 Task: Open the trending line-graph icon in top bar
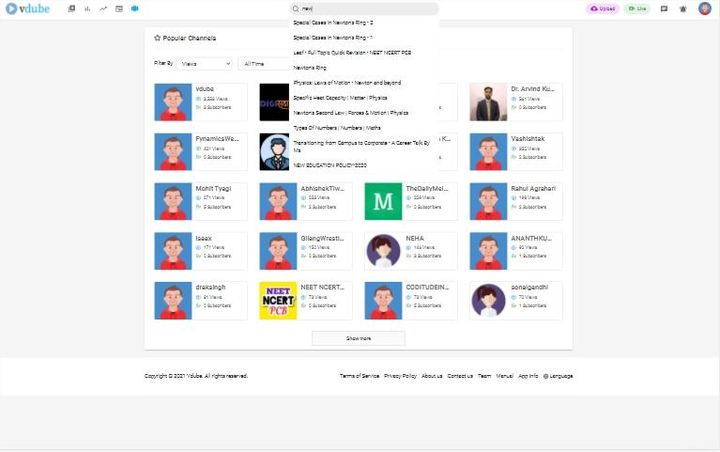pos(103,9)
